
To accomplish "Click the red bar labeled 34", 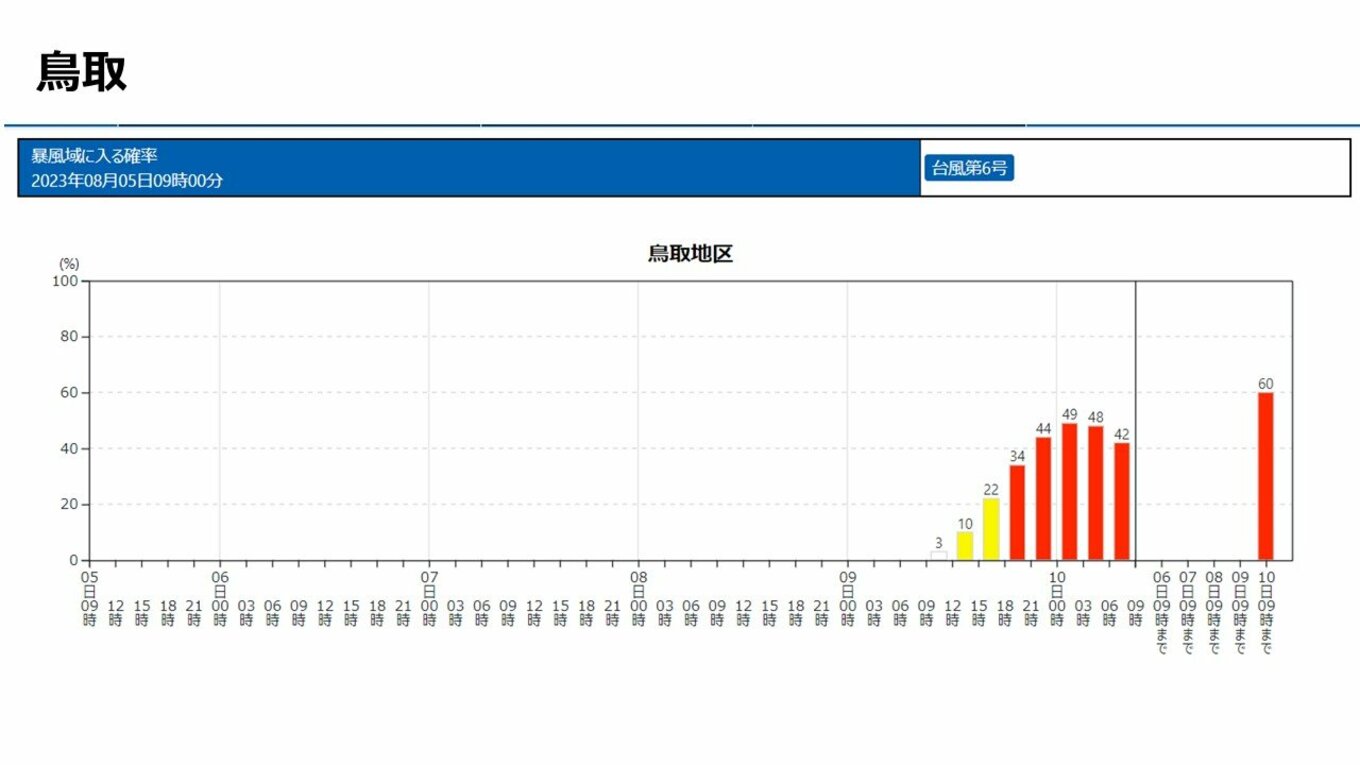I will (x=1017, y=512).
